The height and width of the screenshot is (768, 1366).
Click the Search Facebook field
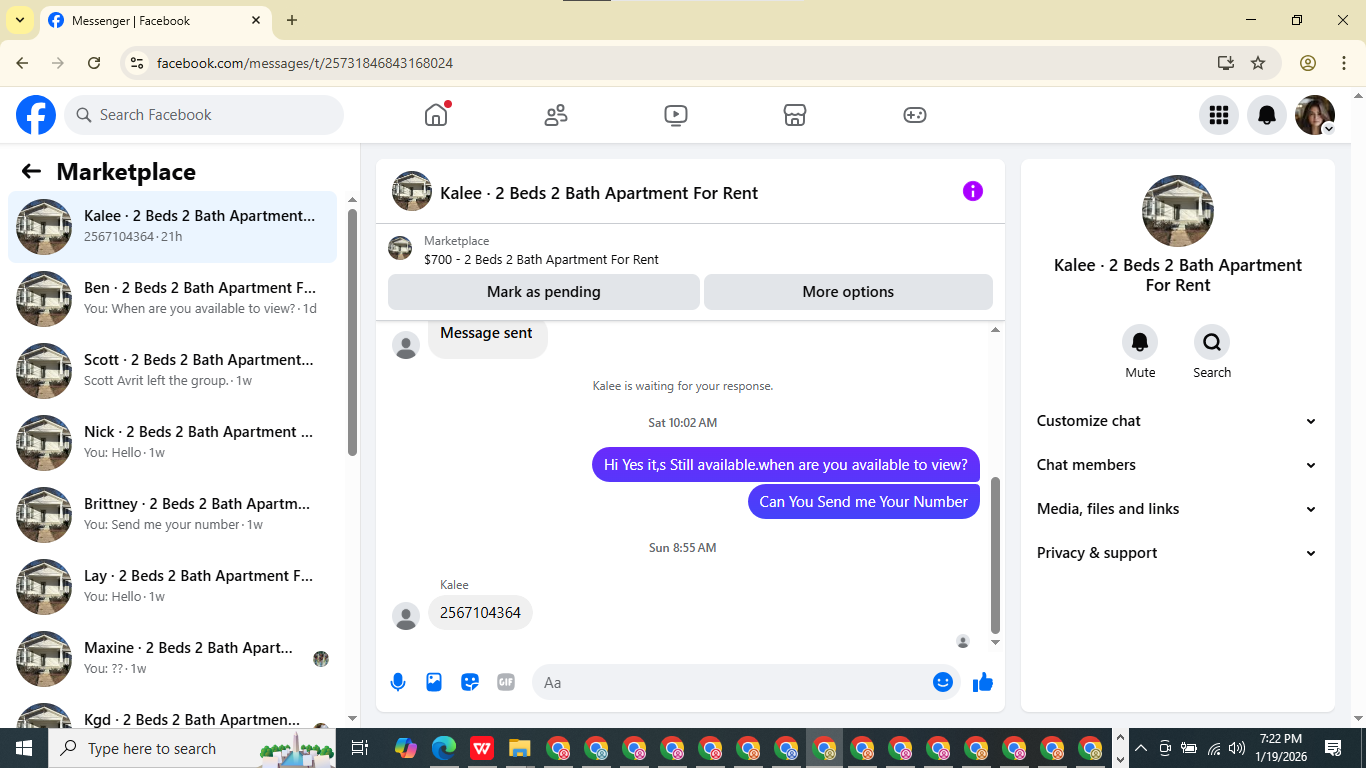pos(204,115)
